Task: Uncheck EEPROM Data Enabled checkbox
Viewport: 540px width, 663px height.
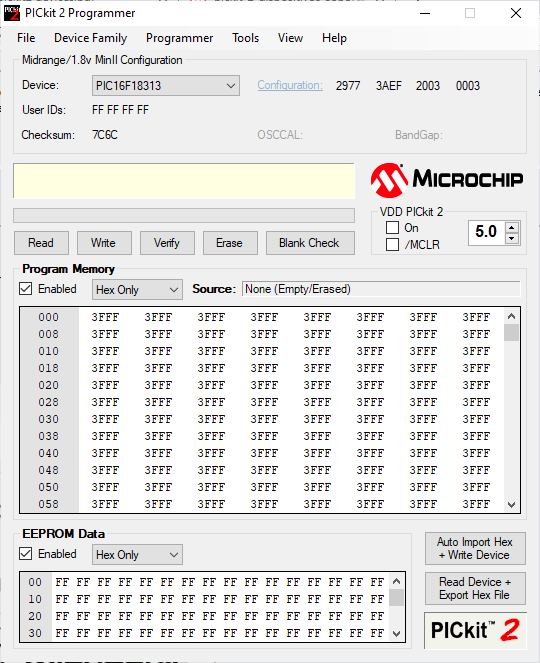Action: click(x=26, y=553)
